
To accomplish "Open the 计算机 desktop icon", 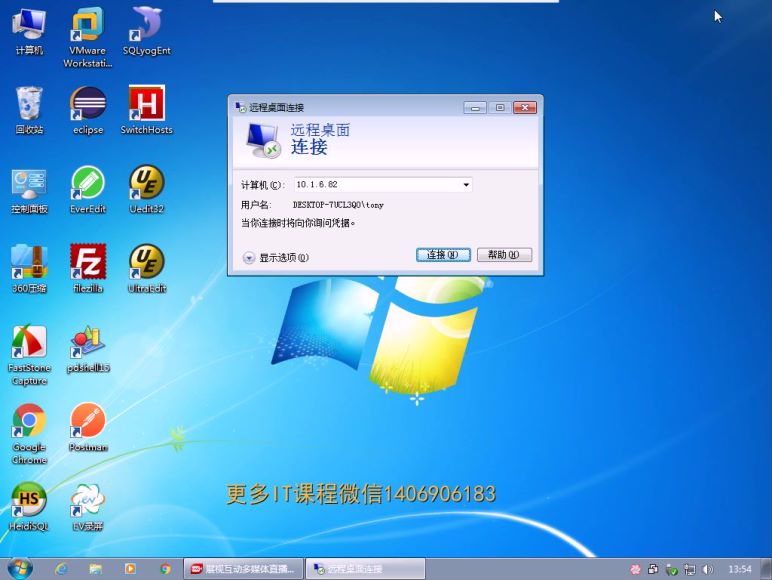I will click(29, 32).
